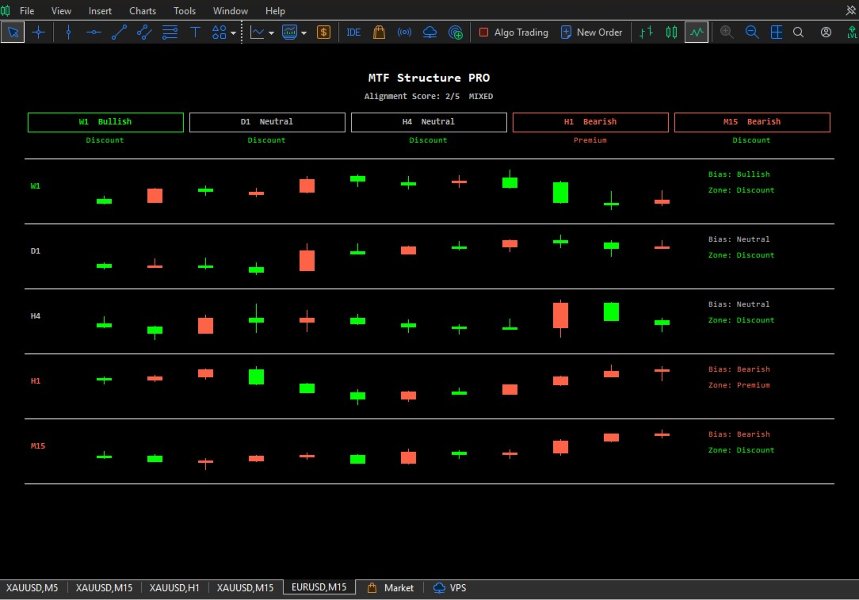The height and width of the screenshot is (600, 859).
Task: Switch chart to line chart mode
Action: tap(697, 32)
